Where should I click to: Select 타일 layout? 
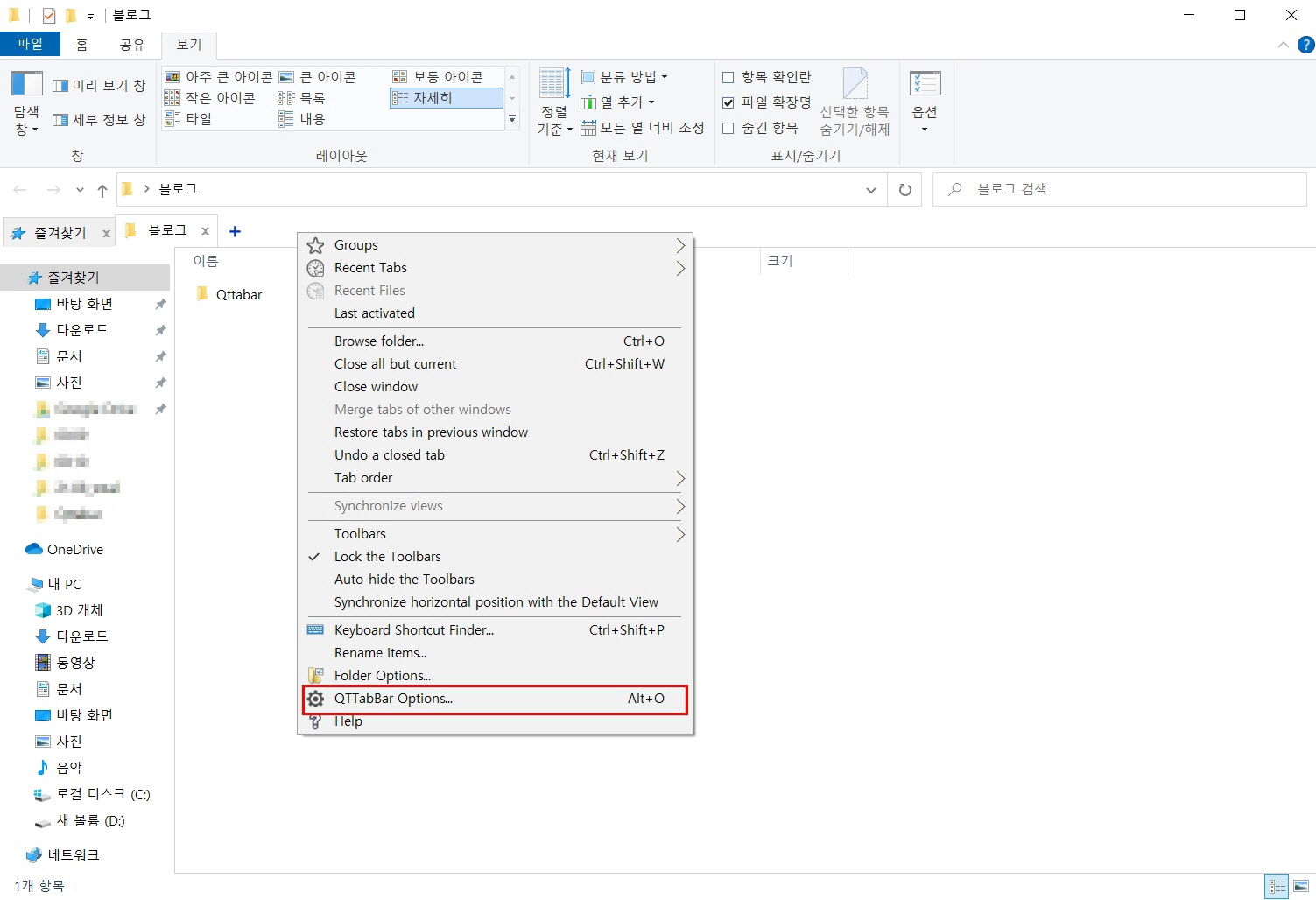[x=188, y=119]
